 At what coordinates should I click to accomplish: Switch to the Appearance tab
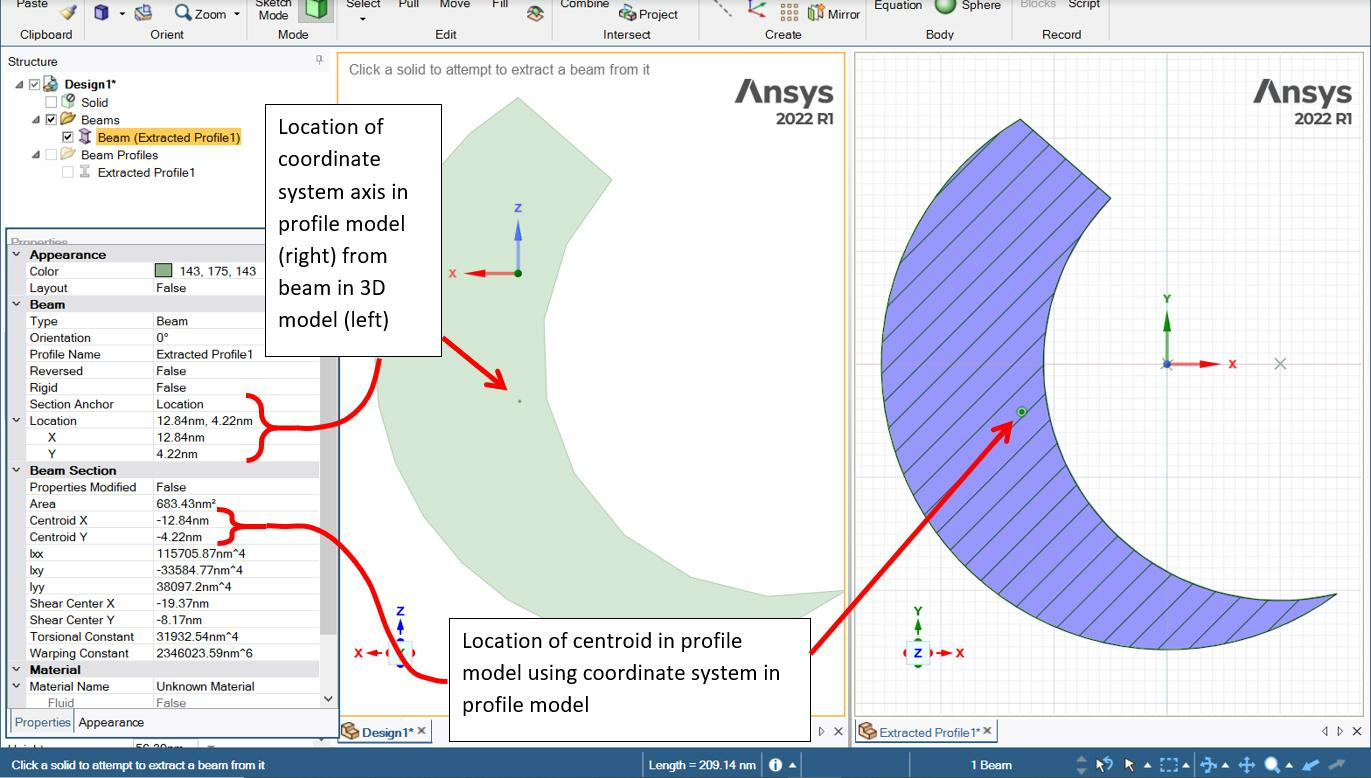111,722
